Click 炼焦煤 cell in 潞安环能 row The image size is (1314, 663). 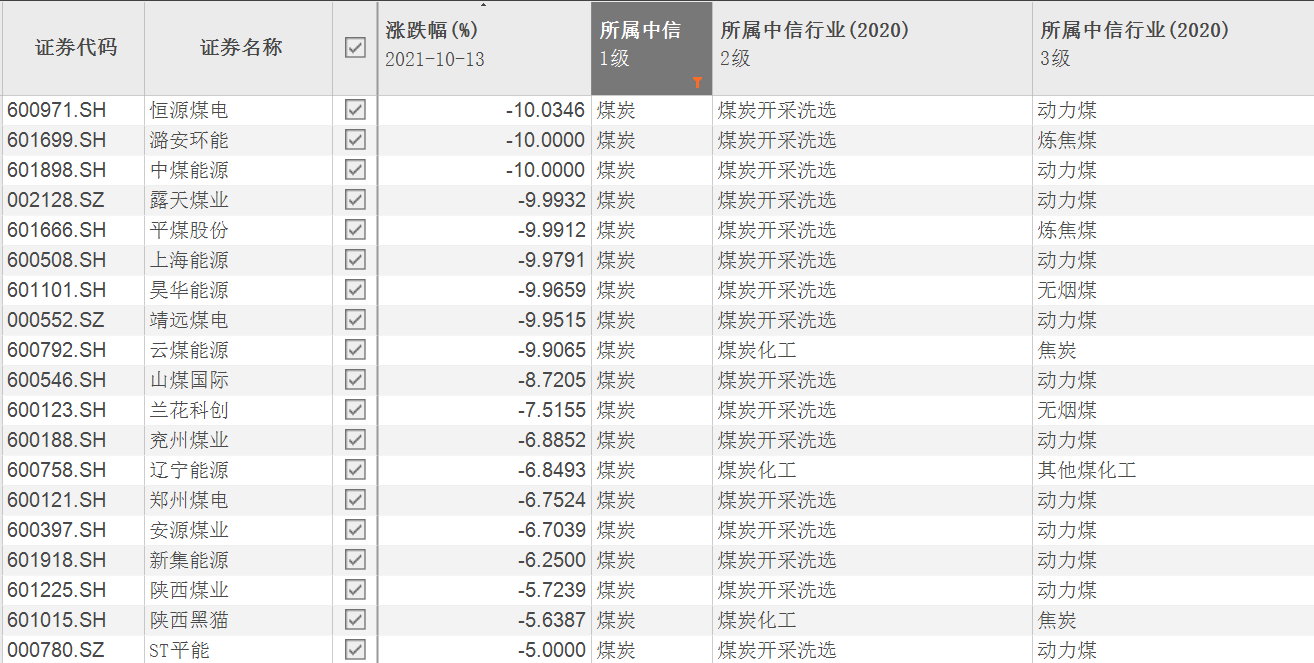(x=1067, y=140)
